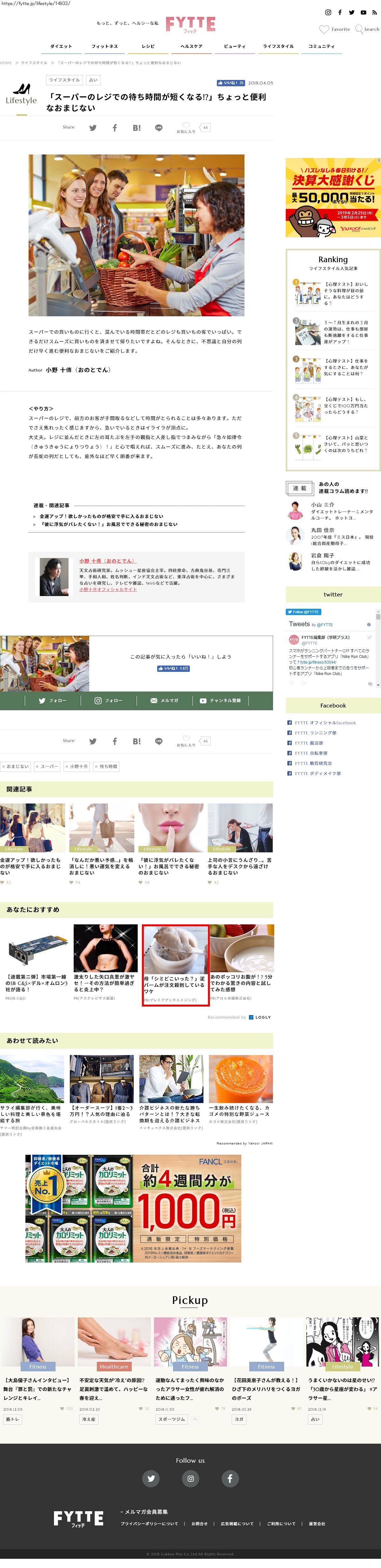Share on Facebook from bottom share bar

point(115,741)
